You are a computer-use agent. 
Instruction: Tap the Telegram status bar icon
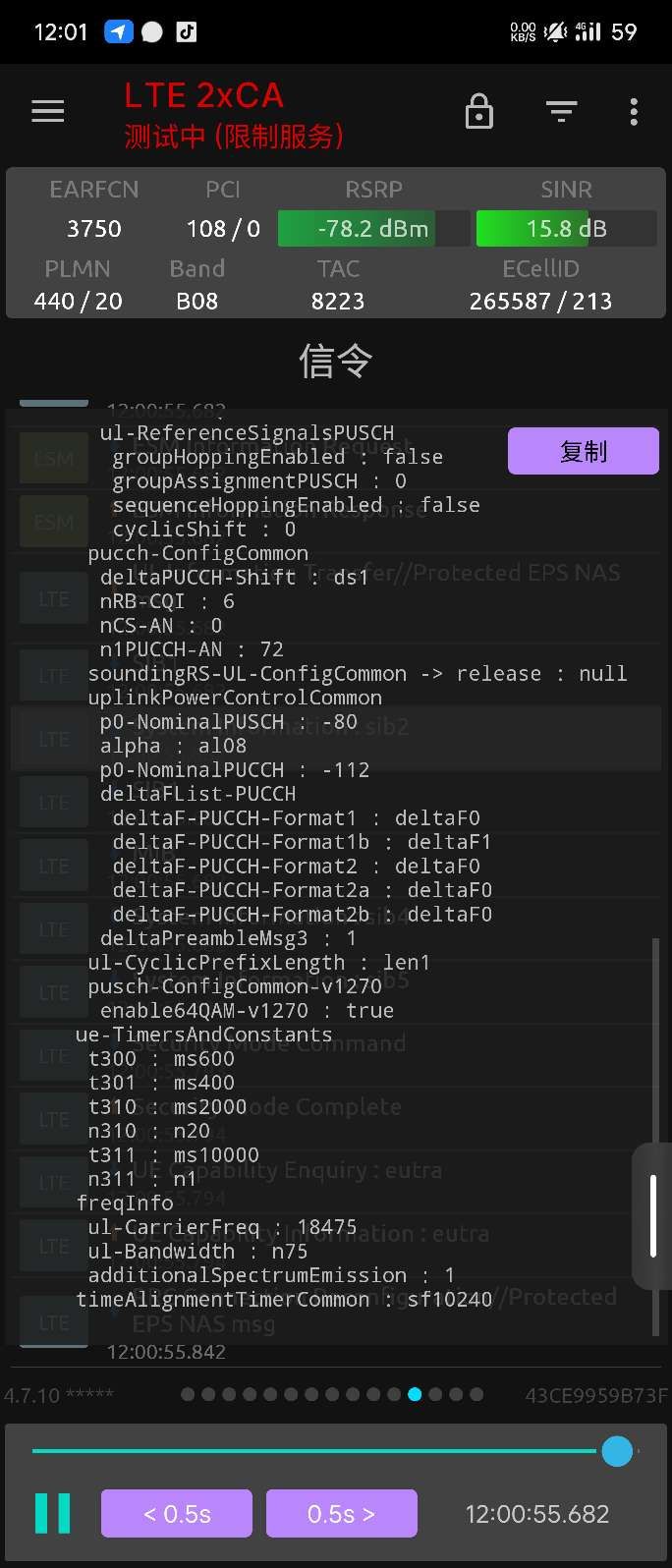coord(118,31)
